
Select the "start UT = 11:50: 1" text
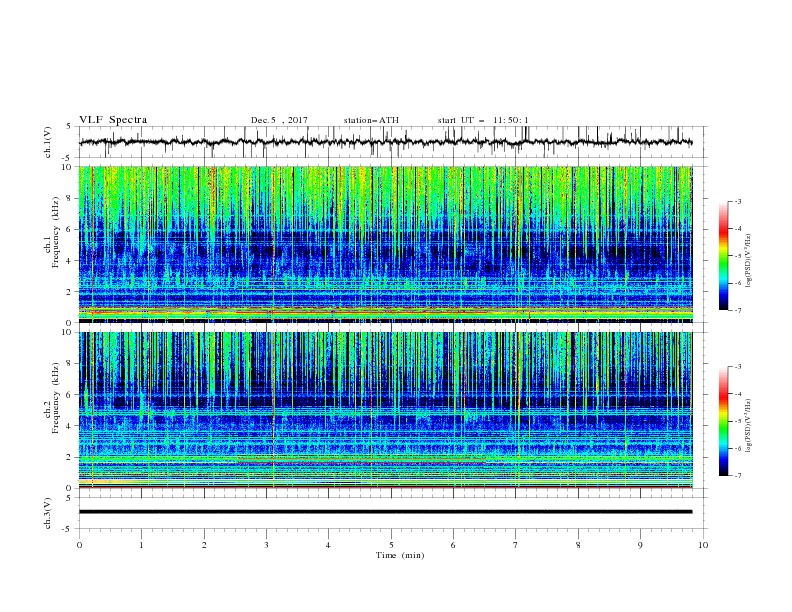point(483,120)
